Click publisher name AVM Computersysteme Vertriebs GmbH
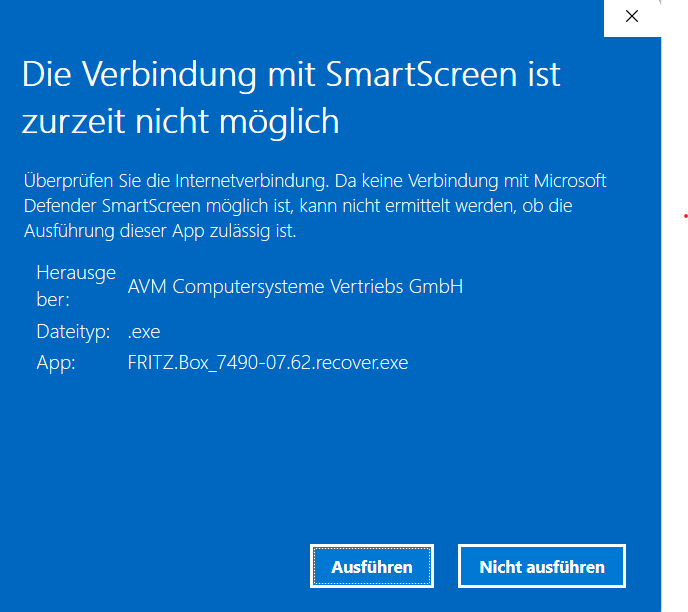Screen dimensions: 688x612 click(x=295, y=286)
